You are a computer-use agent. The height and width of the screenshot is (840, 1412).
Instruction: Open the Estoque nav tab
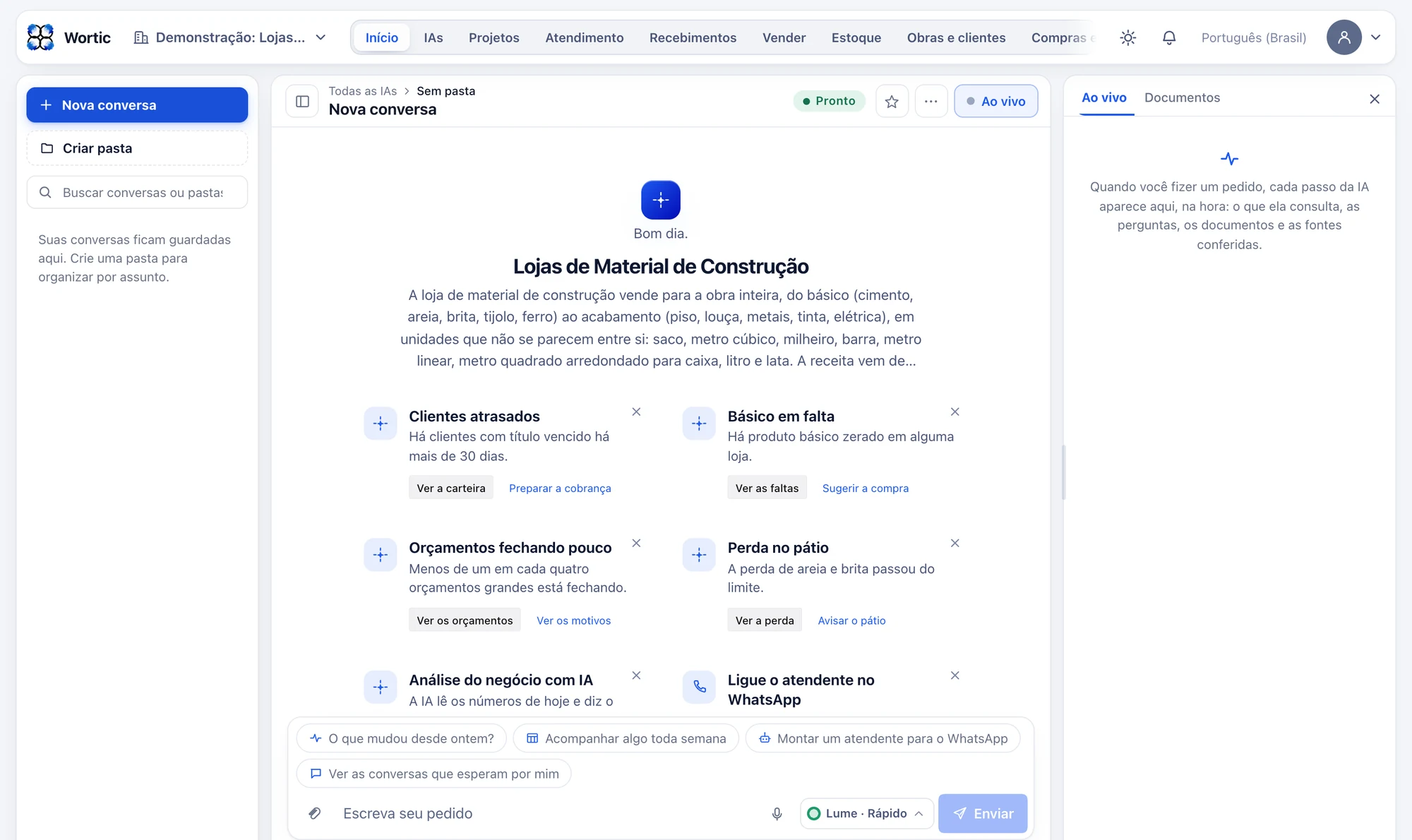pyautogui.click(x=856, y=37)
